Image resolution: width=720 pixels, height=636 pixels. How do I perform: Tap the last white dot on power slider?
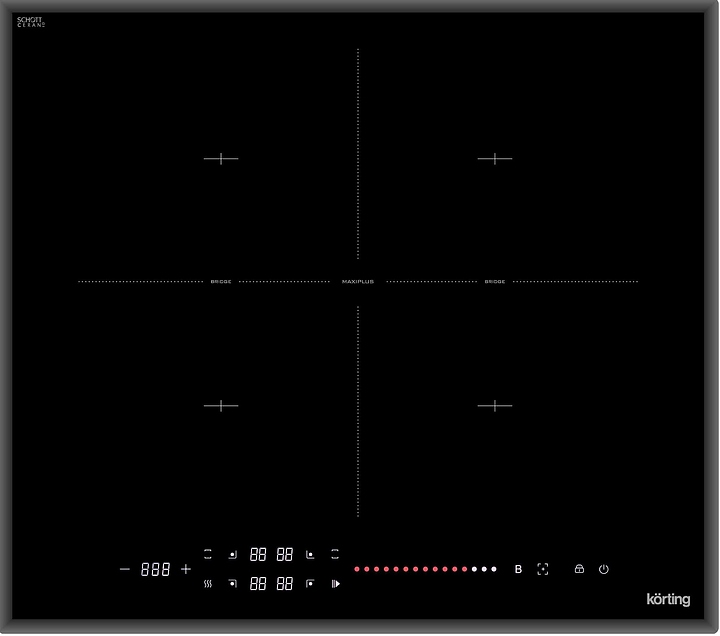pyautogui.click(x=494, y=569)
